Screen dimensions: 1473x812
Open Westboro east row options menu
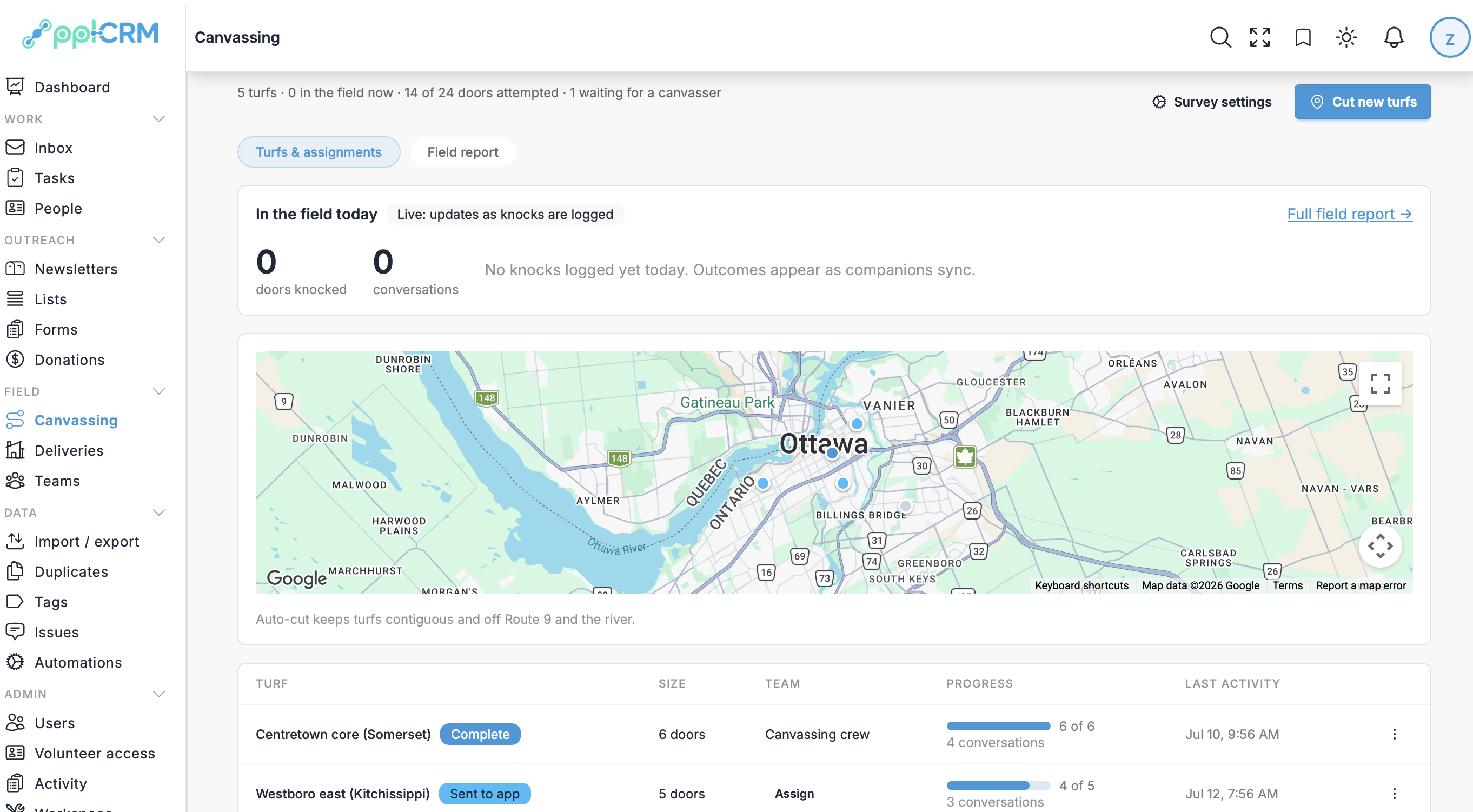1394,793
